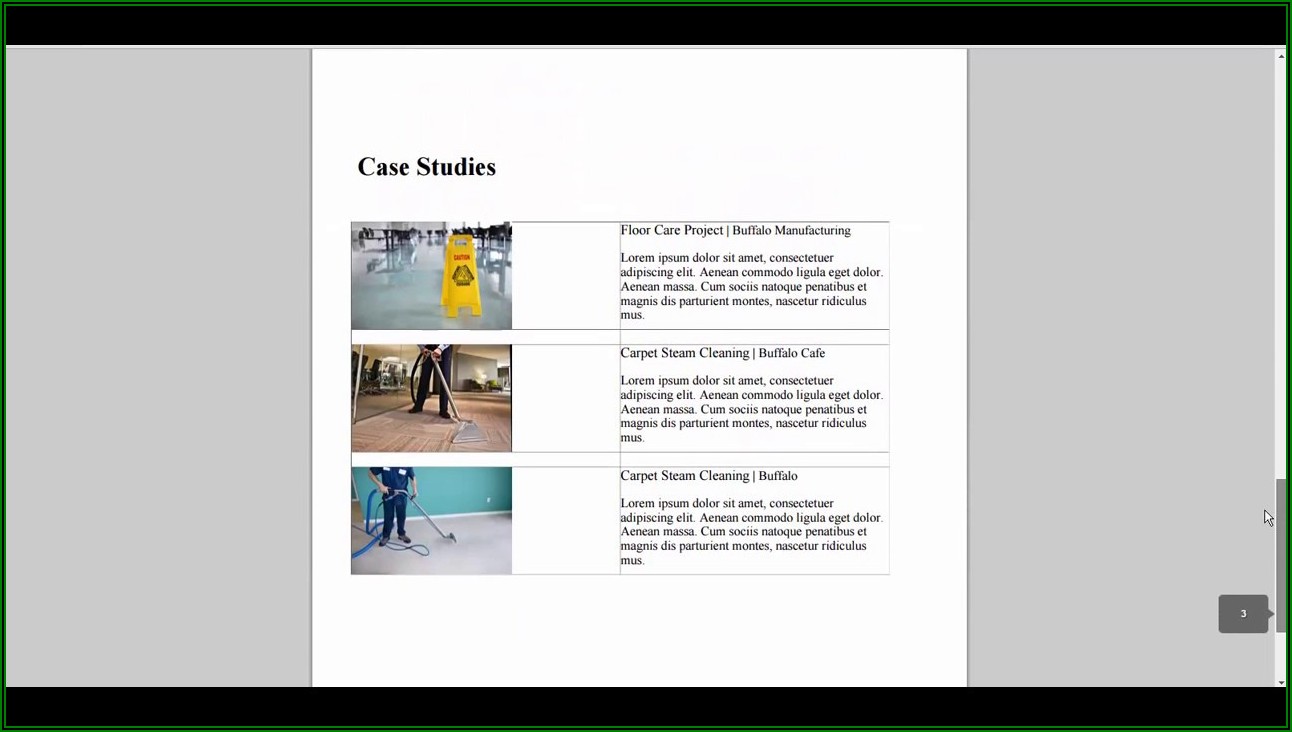The image size is (1292, 732).
Task: Select the Buffalo Cafe carpet cleaning photo
Action: click(x=431, y=398)
